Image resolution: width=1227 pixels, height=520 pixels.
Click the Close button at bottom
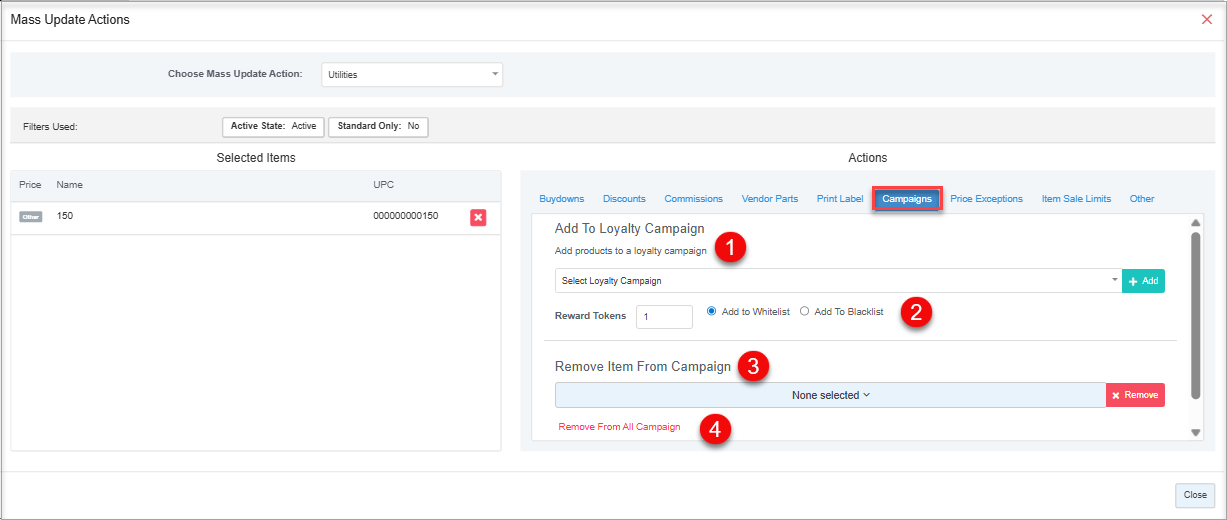[x=1195, y=495]
